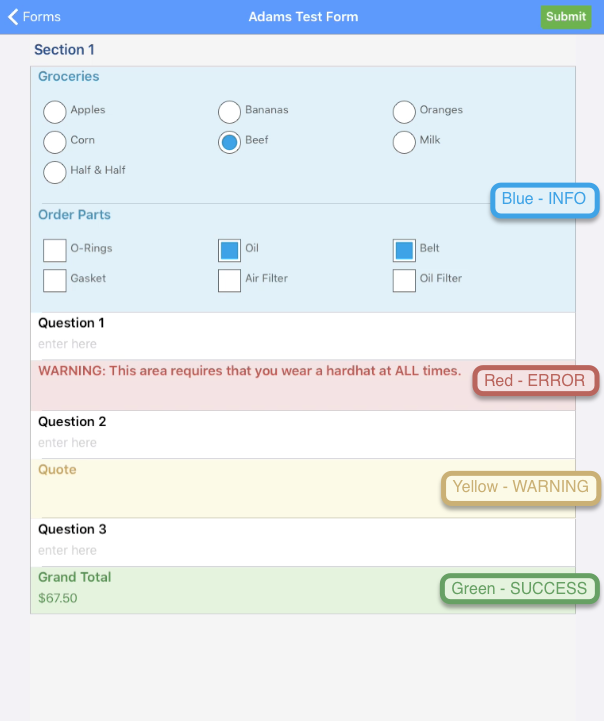Check the Oil Filter checkbox
The height and width of the screenshot is (721, 604).
404,279
